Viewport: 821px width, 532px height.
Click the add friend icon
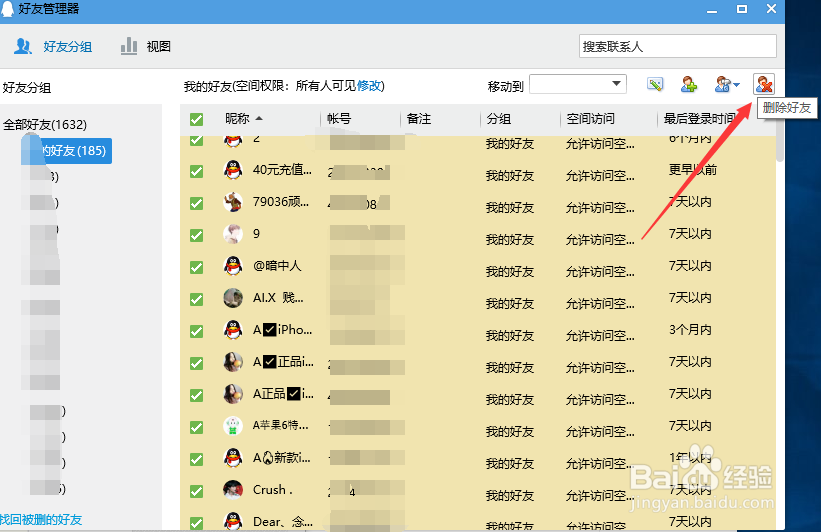[689, 84]
